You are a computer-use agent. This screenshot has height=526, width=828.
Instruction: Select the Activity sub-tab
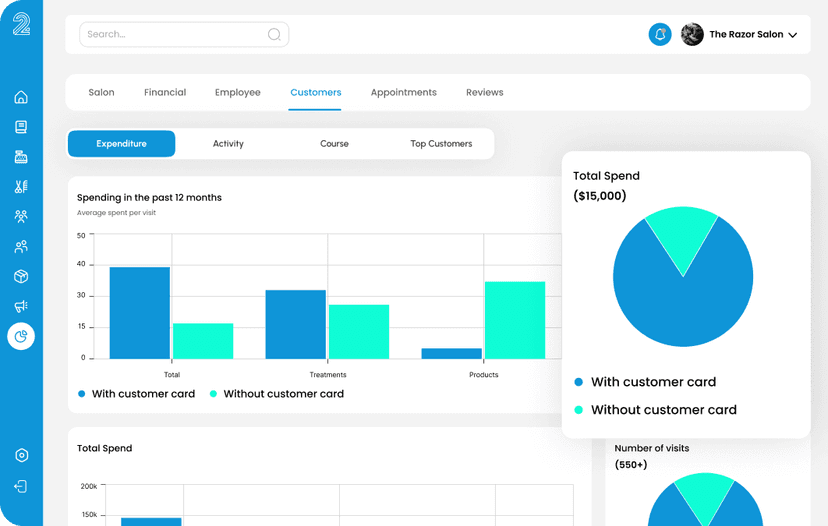pos(228,144)
